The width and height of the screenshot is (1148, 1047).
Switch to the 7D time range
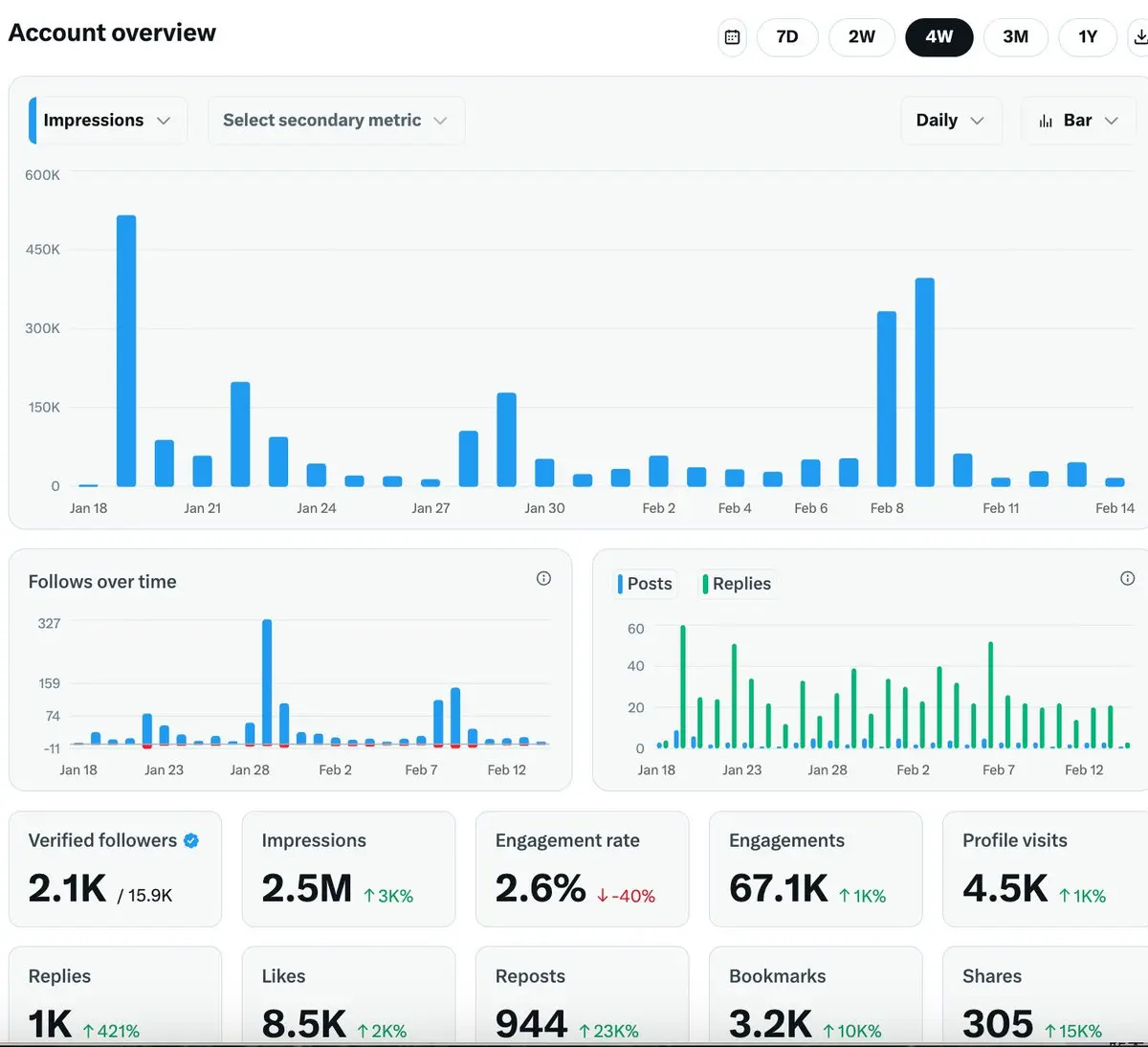(787, 37)
